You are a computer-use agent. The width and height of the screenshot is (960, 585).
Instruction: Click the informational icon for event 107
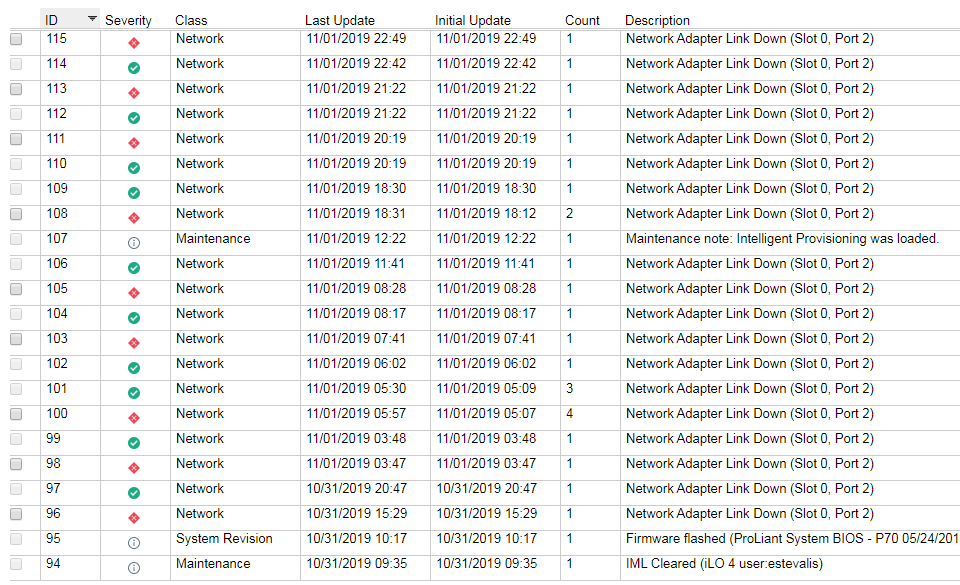[x=133, y=243]
